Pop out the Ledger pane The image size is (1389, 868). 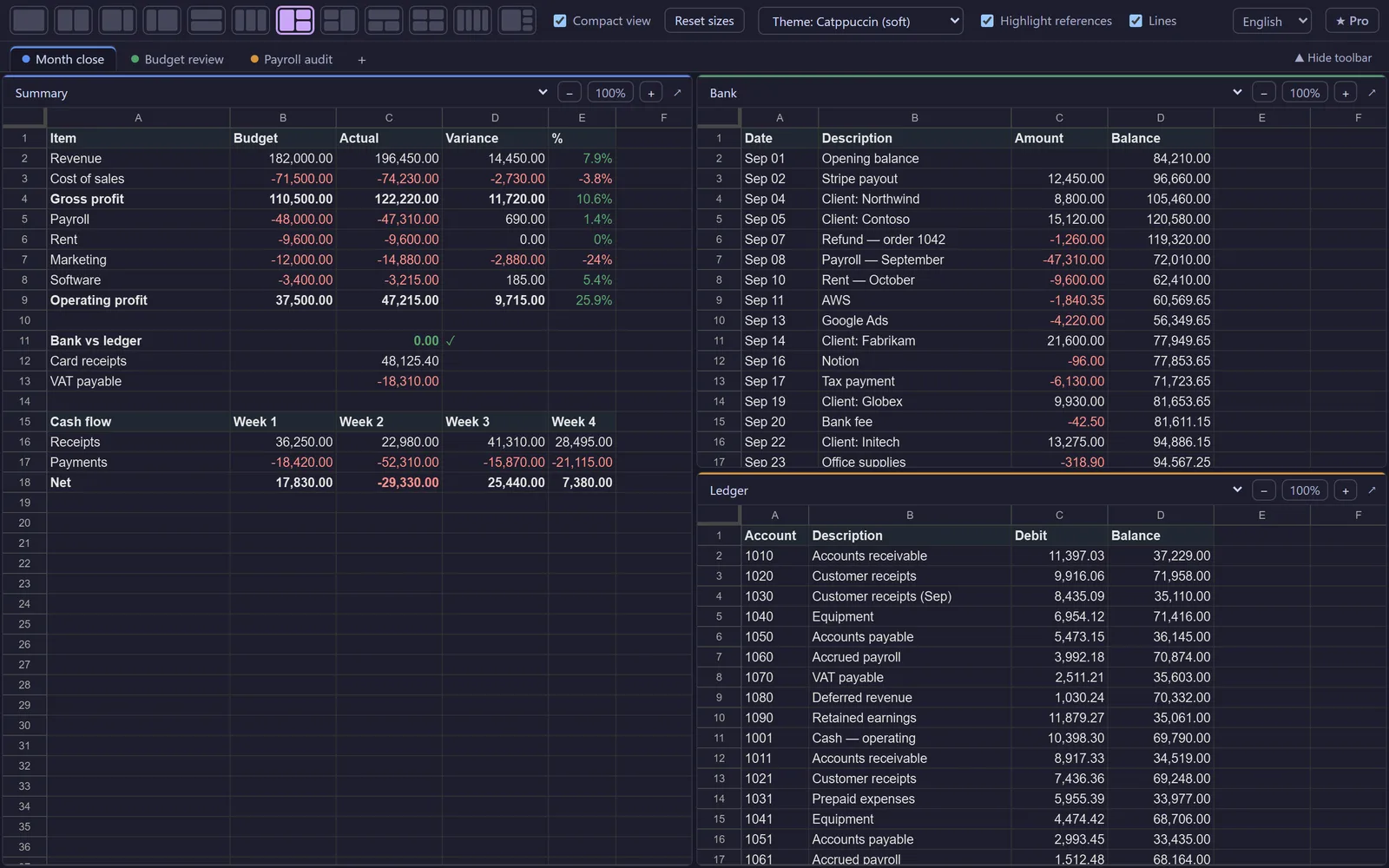click(x=1372, y=490)
